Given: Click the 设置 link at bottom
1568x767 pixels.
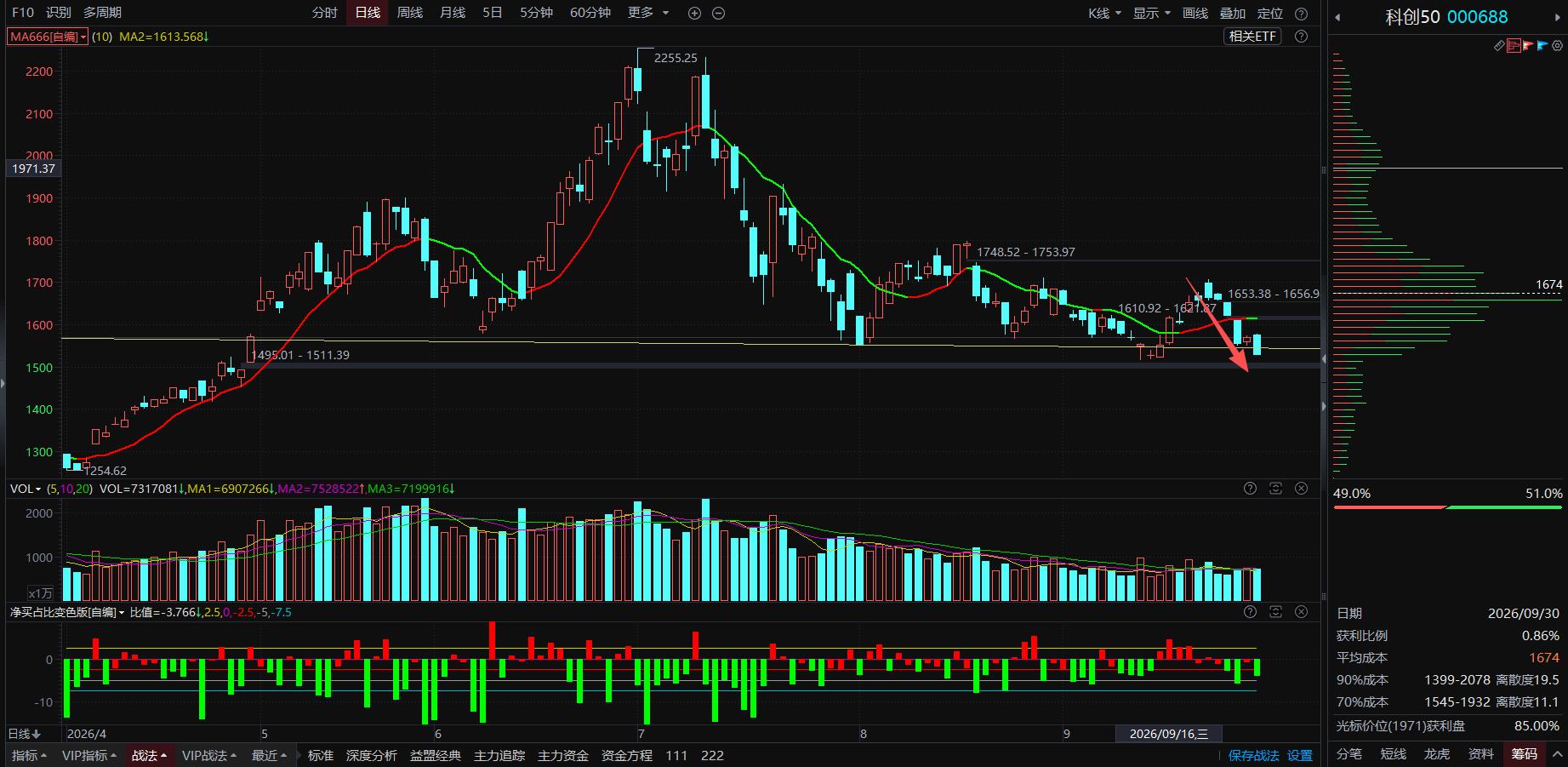Looking at the screenshot, I should [1299, 755].
